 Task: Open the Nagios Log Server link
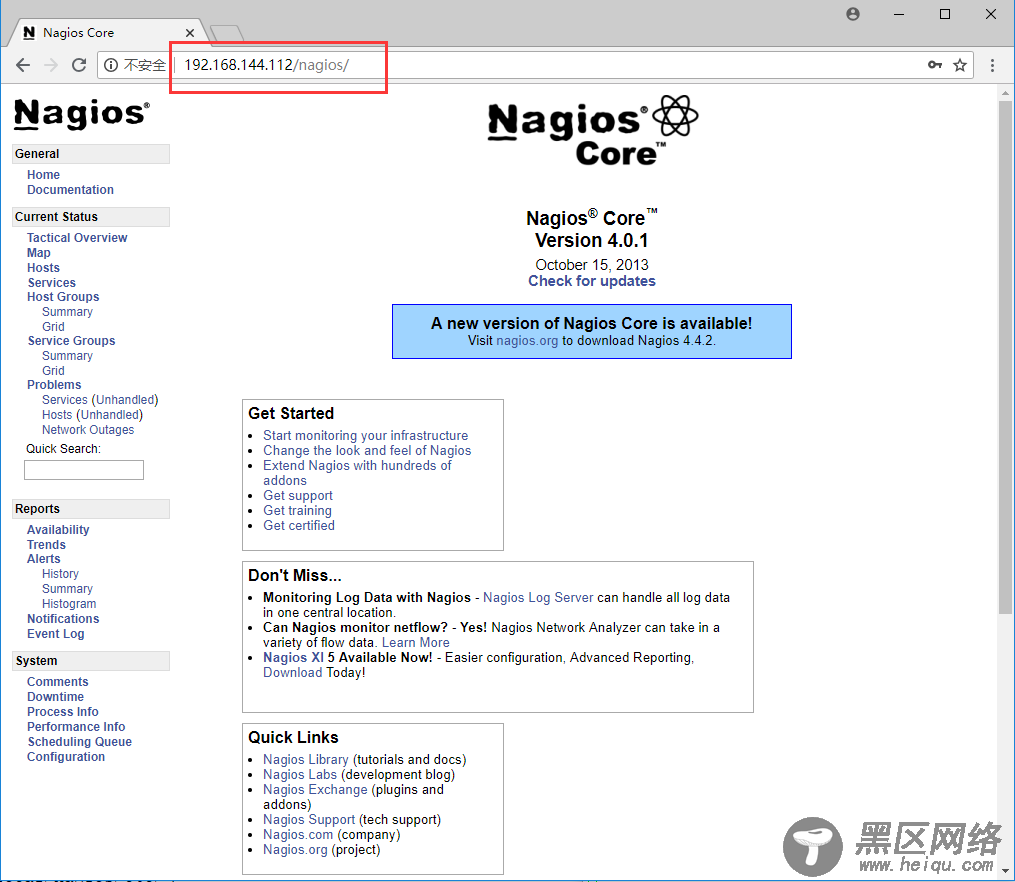click(x=538, y=597)
